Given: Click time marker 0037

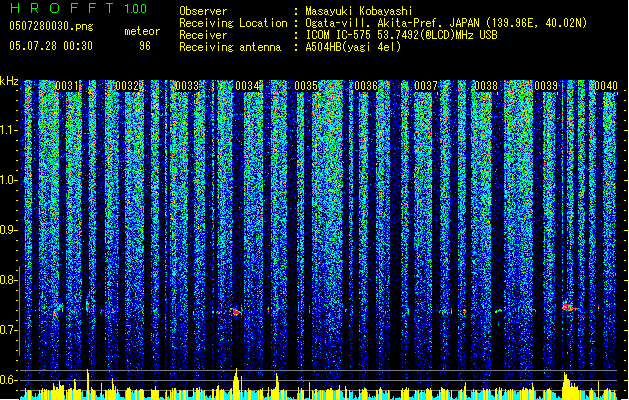Looking at the screenshot, I should [x=426, y=86].
